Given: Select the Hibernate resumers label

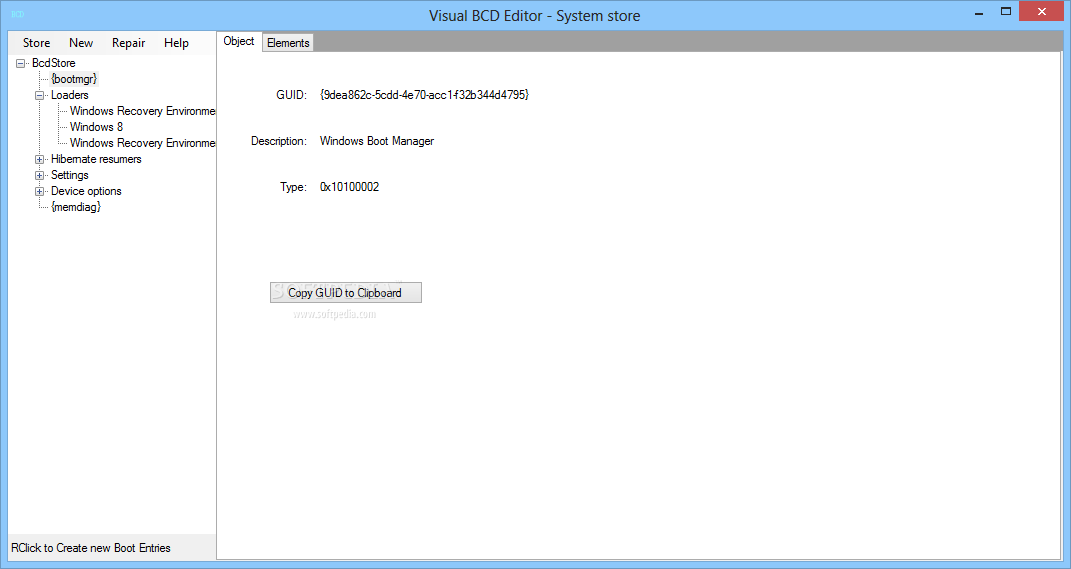Looking at the screenshot, I should click(x=96, y=159).
